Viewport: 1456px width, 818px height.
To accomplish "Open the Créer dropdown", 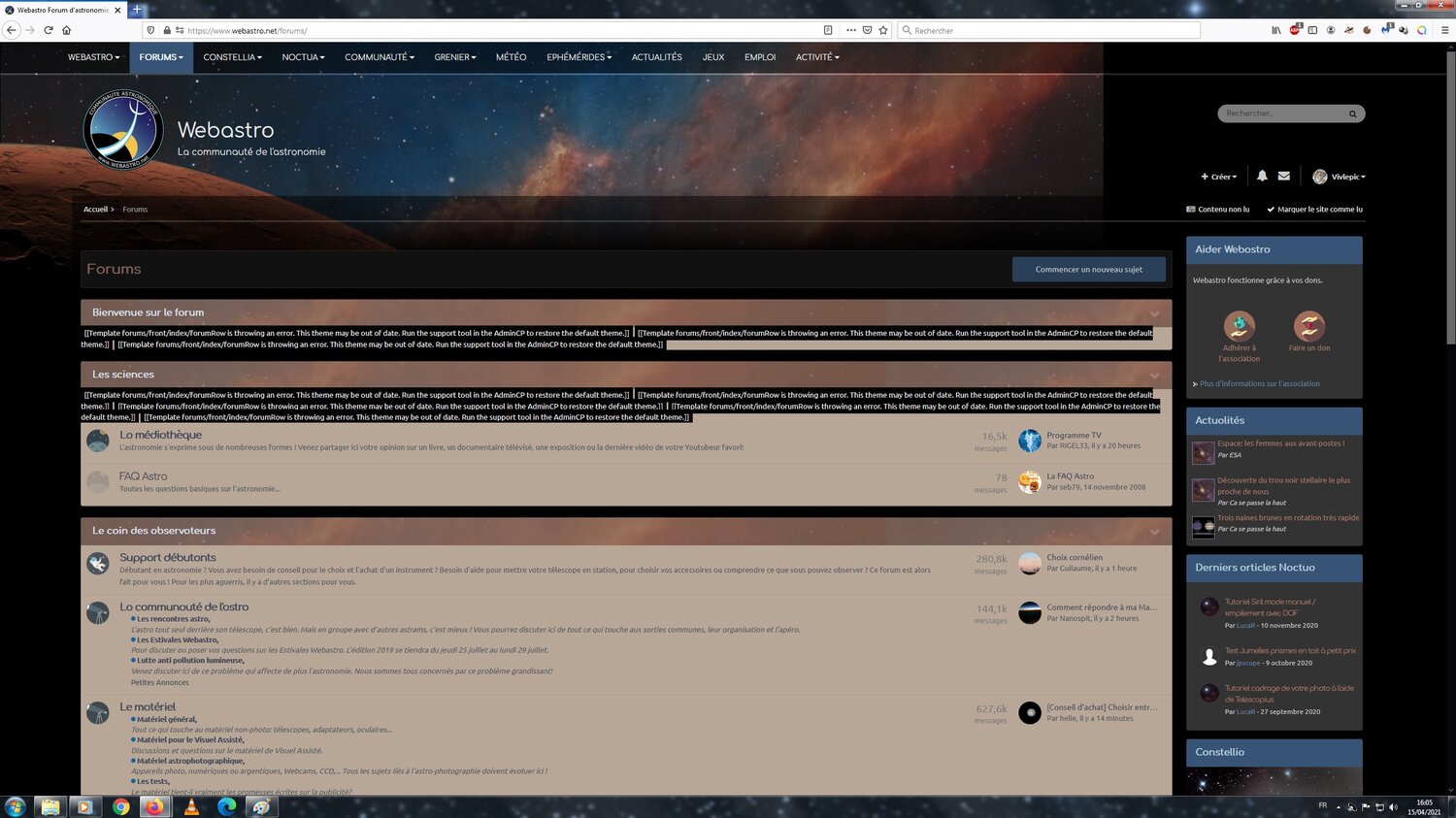I will [1219, 177].
